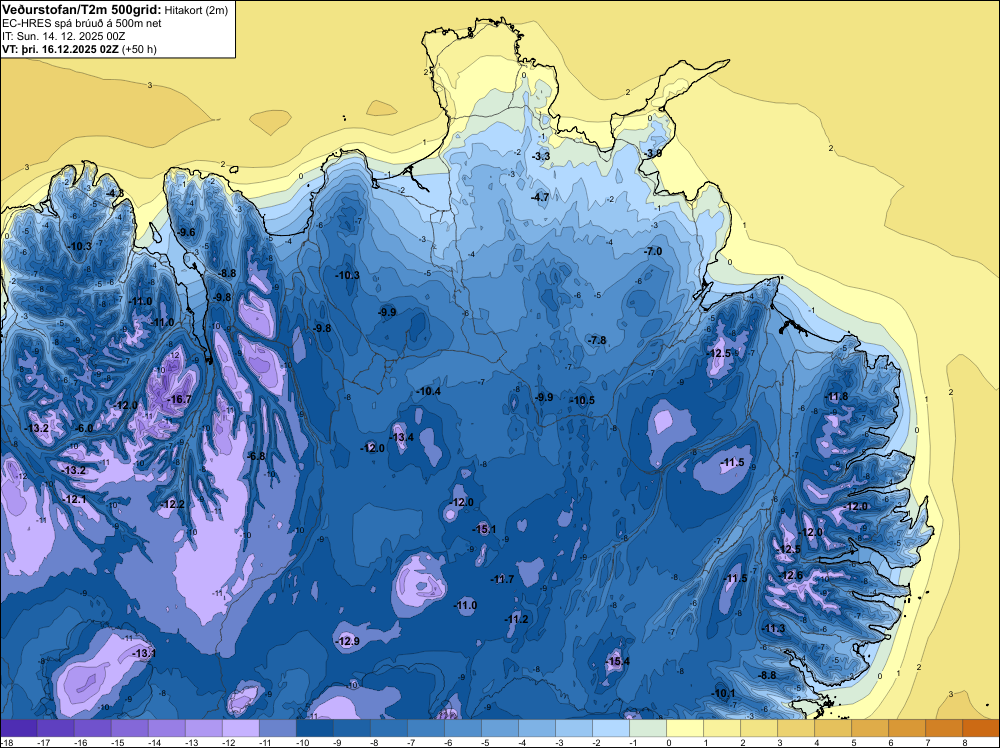Select the 6 legend color segment
1000x748 pixels.
click(x=906, y=728)
